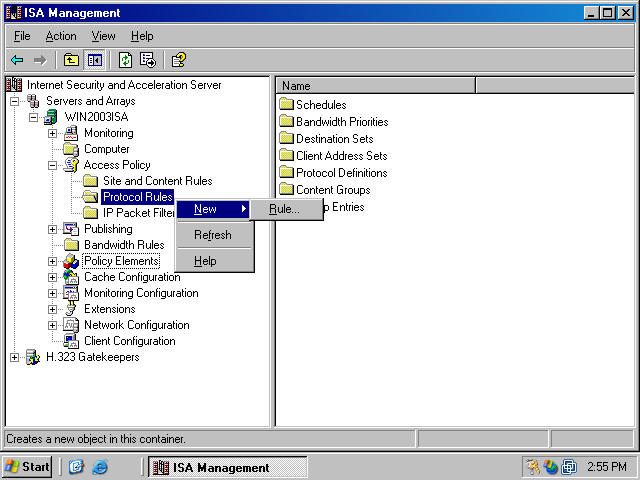Click the clock showing 2:55 PM
The width and height of the screenshot is (640, 480).
point(607,467)
